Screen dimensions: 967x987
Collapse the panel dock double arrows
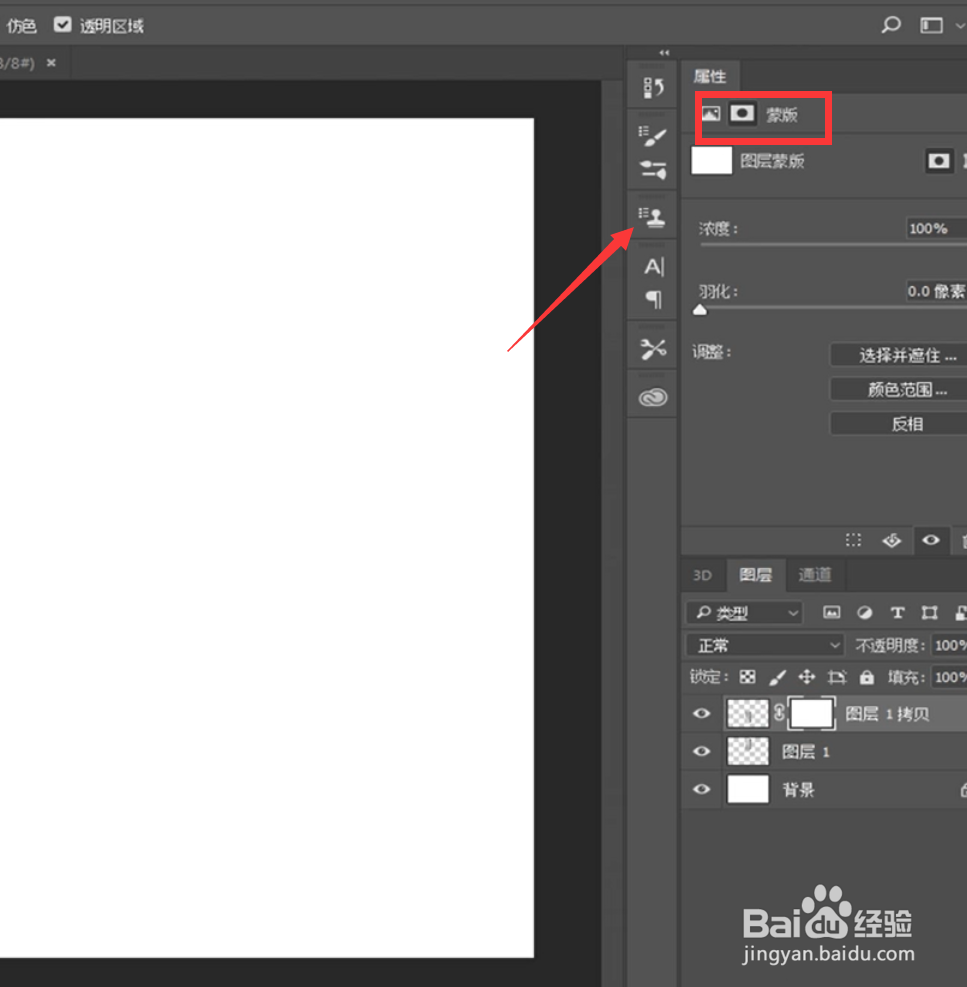pyautogui.click(x=664, y=53)
